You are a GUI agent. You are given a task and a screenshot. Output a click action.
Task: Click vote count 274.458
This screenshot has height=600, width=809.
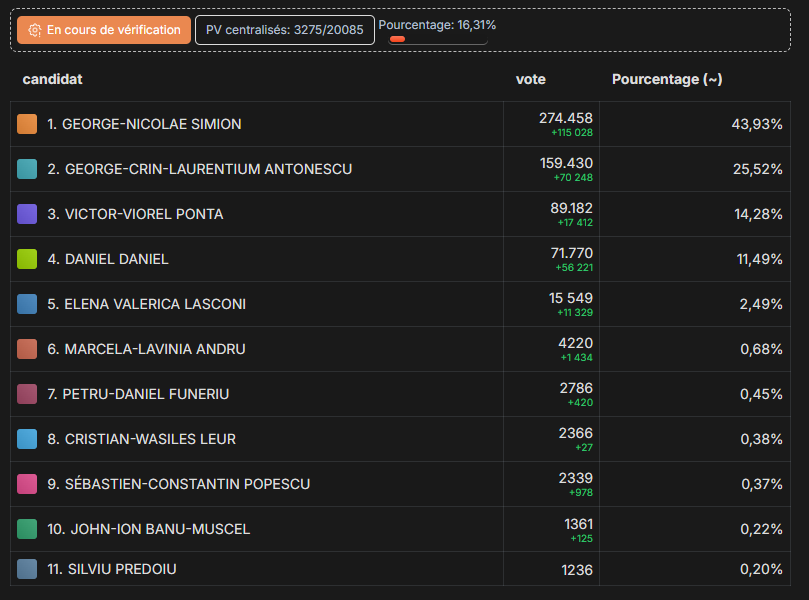pos(565,118)
